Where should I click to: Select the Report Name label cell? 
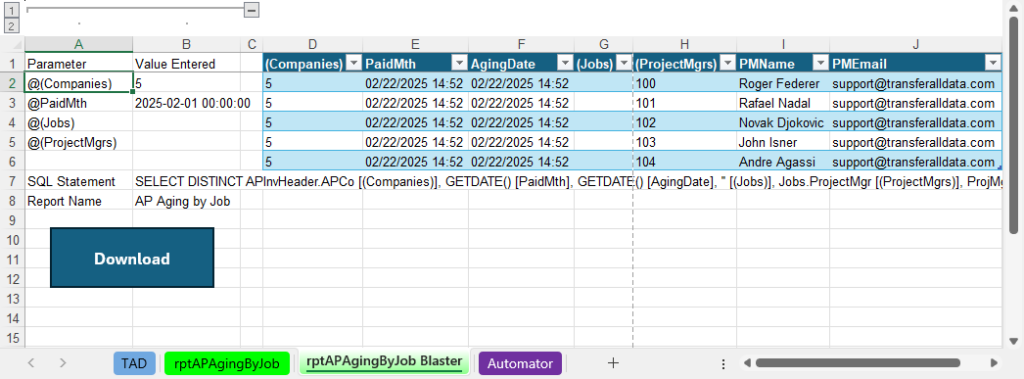79,201
